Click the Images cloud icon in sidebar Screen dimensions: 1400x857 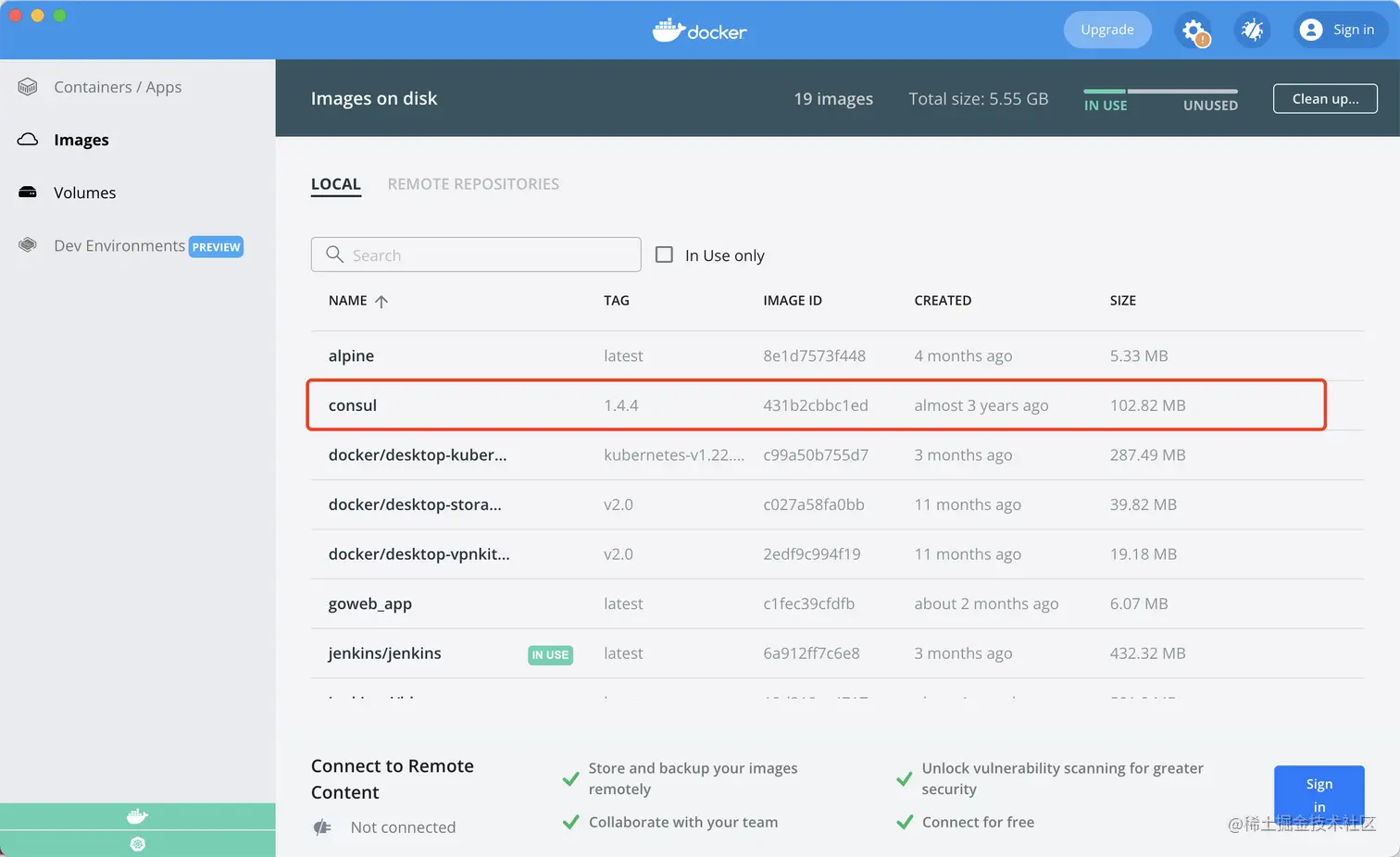click(x=28, y=140)
